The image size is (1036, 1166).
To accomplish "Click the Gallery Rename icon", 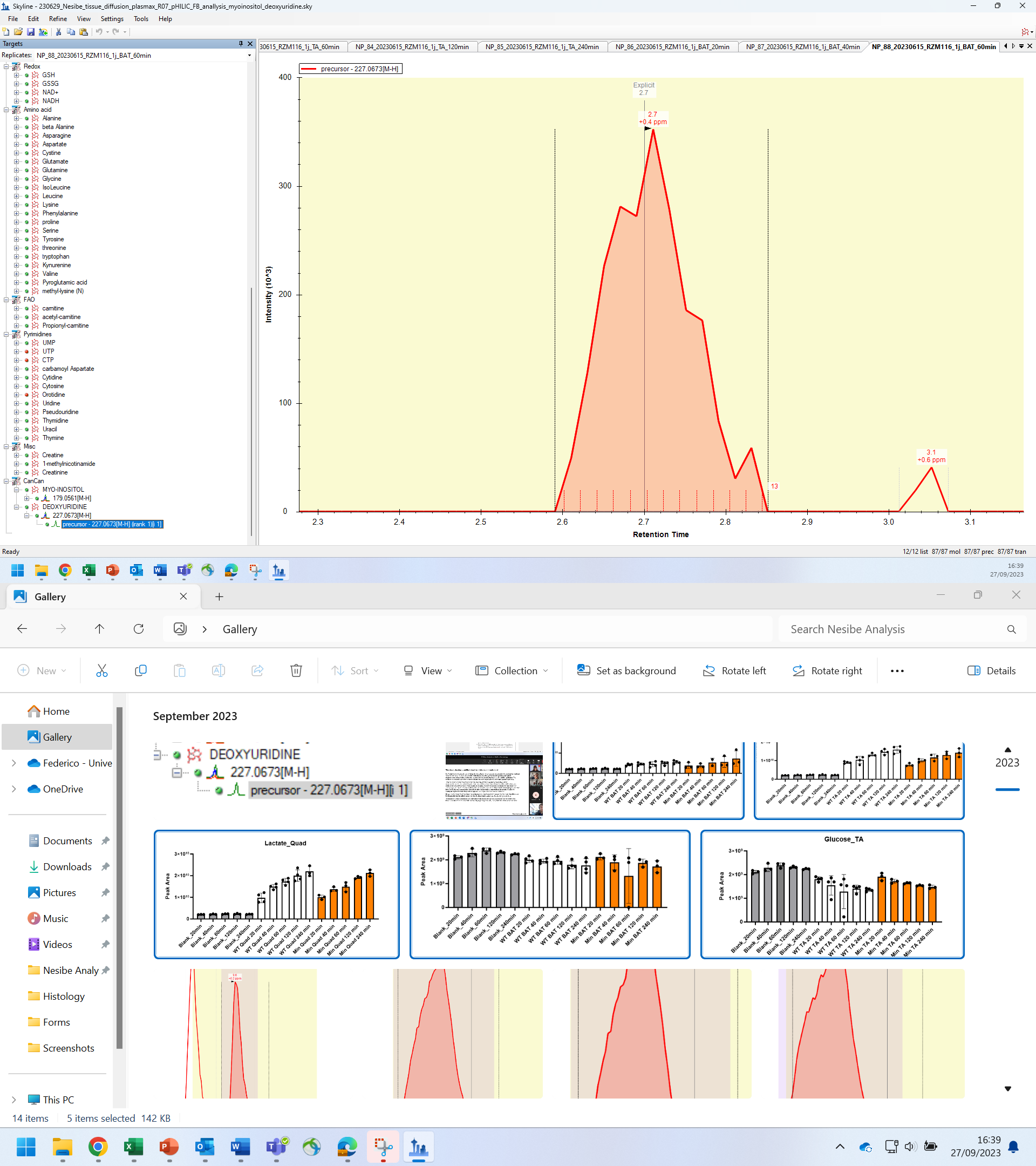I will tap(219, 671).
